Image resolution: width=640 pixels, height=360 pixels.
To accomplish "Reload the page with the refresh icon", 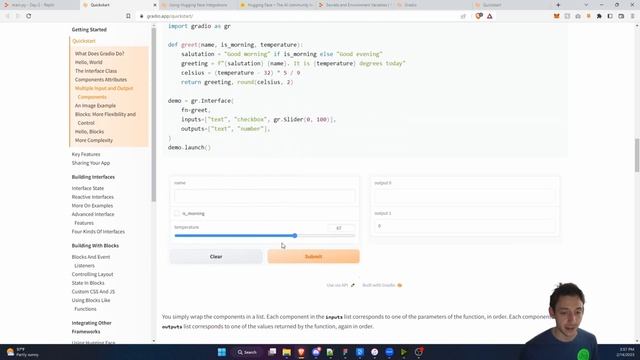I will pyautogui.click(x=29, y=16).
